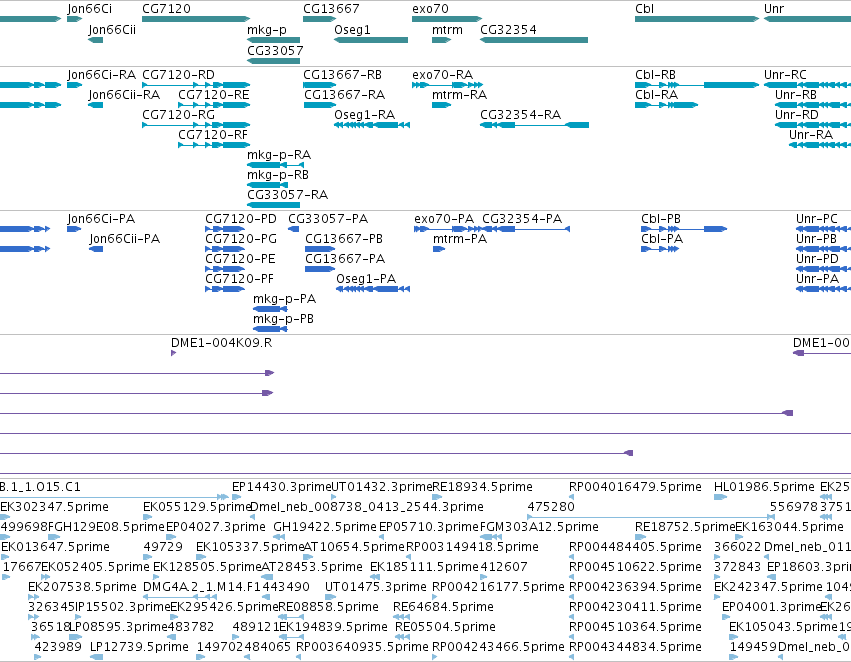The height and width of the screenshot is (662, 851).
Task: Click transcript mtrm-RA
Action: pos(442,105)
